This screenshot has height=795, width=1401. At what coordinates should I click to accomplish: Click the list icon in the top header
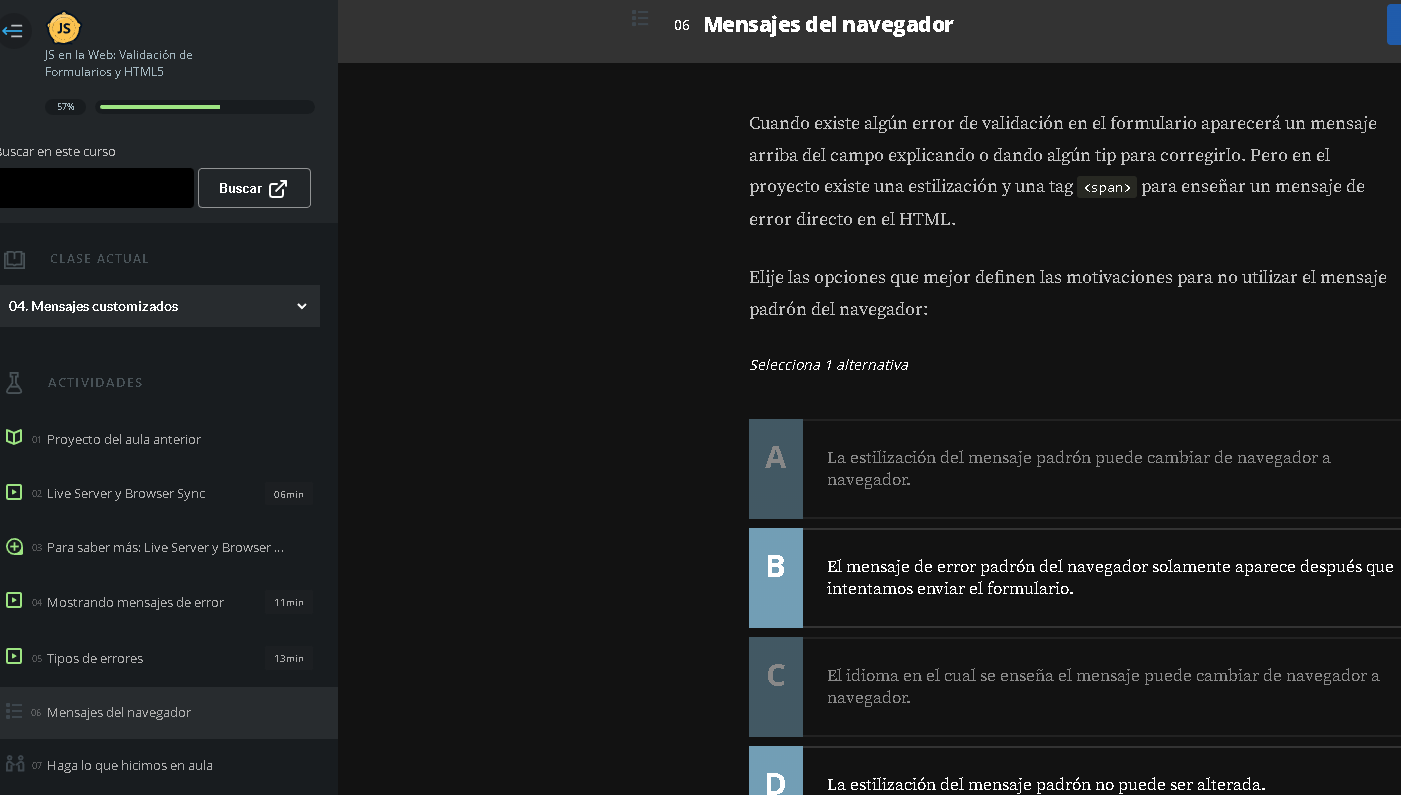pyautogui.click(x=641, y=19)
